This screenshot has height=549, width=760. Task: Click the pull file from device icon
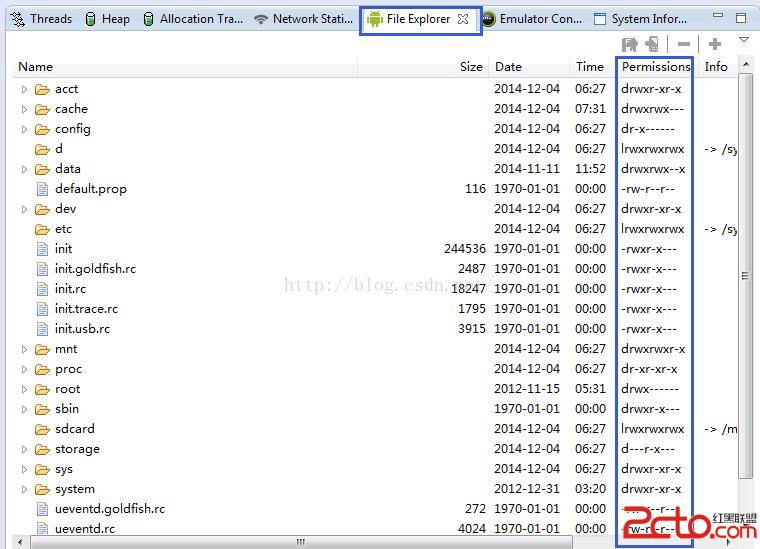[629, 45]
